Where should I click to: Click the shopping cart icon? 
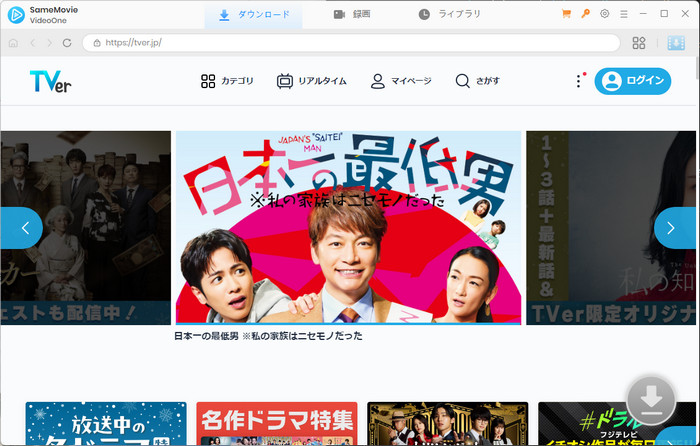566,14
